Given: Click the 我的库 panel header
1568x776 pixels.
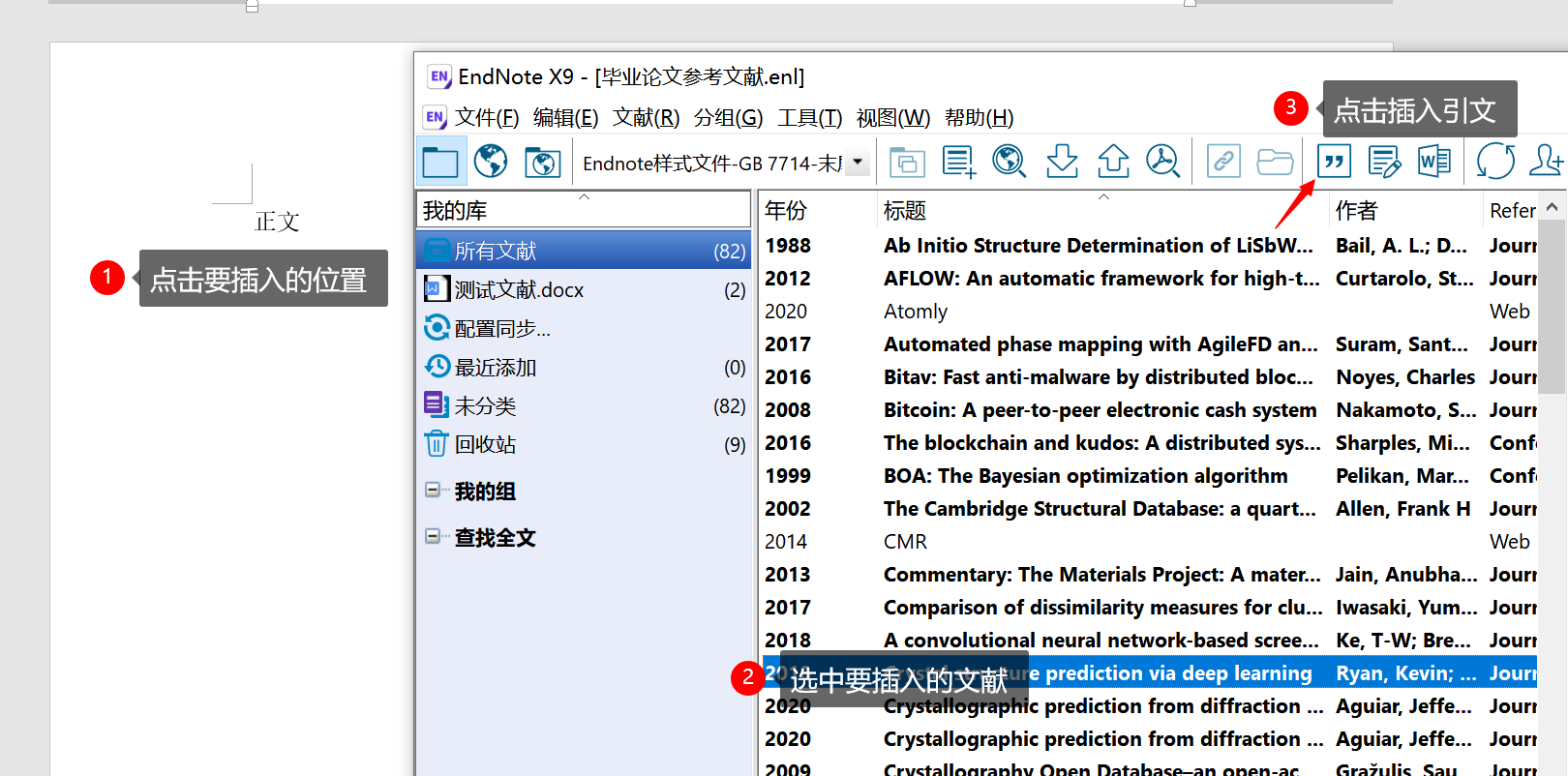Looking at the screenshot, I should click(x=584, y=210).
